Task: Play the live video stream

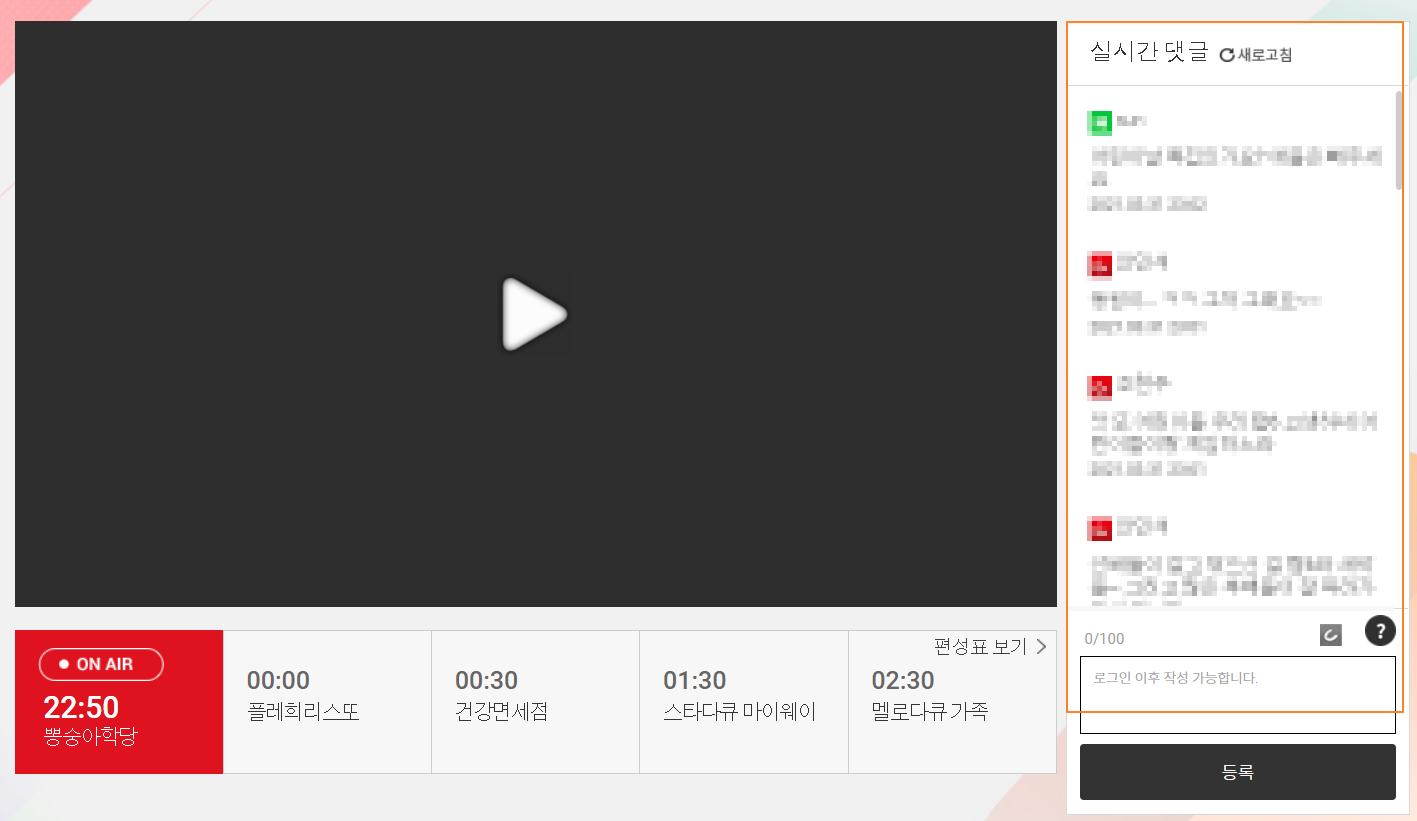Action: pos(535,314)
